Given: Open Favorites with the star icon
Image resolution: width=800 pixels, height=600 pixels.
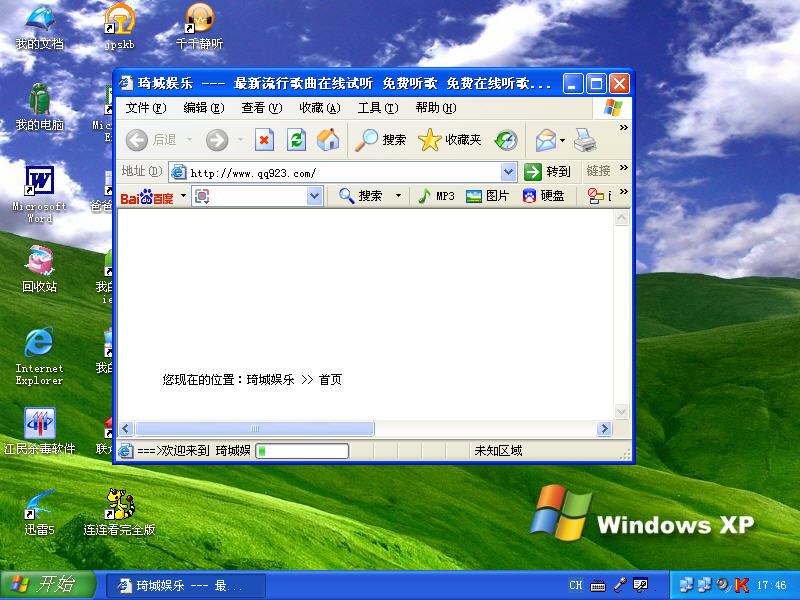Looking at the screenshot, I should [x=449, y=140].
